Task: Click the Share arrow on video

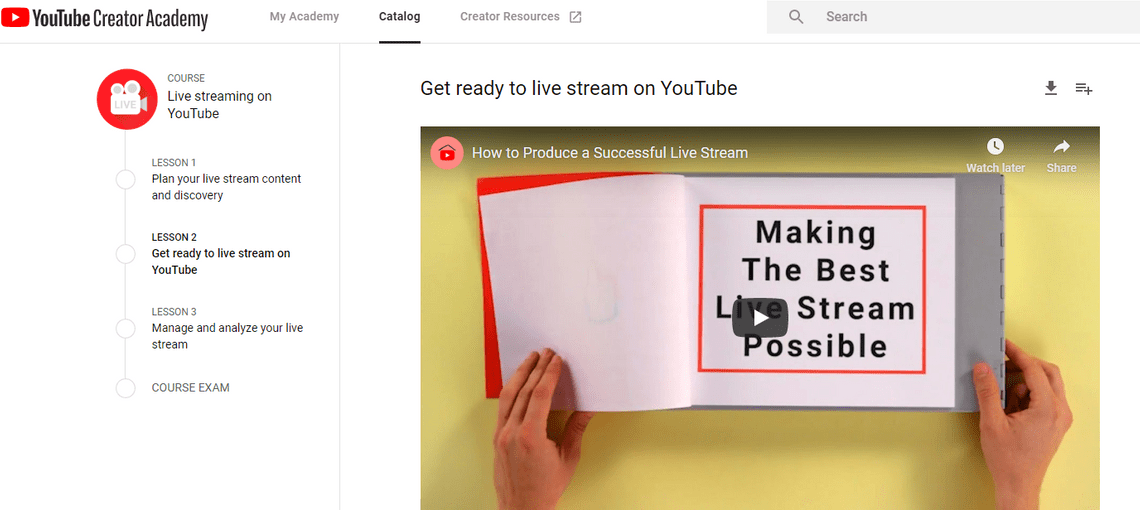Action: pos(1061,146)
